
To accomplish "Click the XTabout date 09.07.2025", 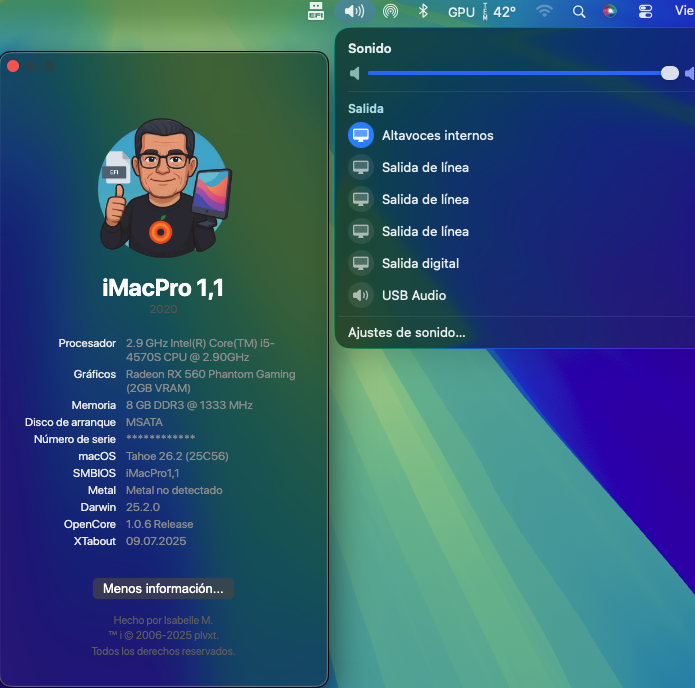I will click(156, 541).
